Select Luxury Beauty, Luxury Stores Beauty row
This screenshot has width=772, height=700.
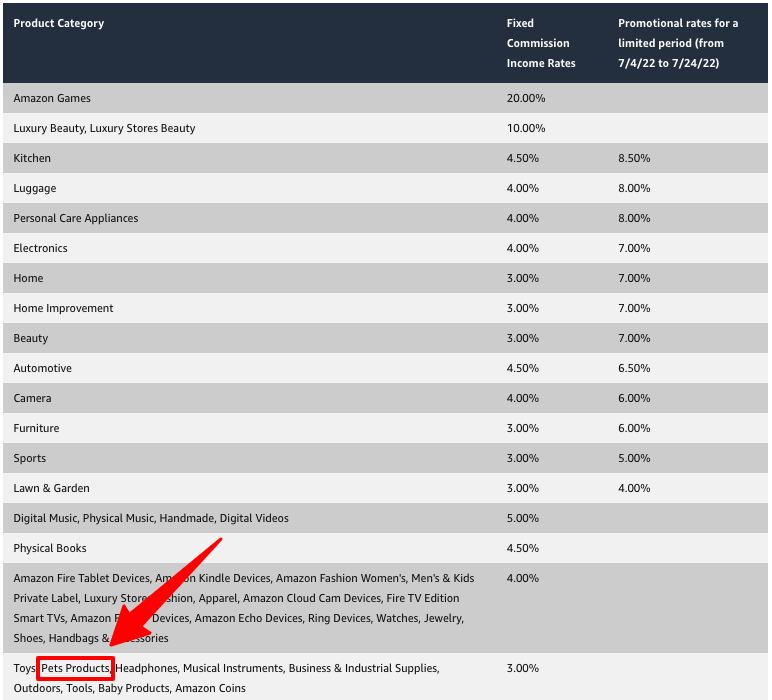(x=104, y=128)
